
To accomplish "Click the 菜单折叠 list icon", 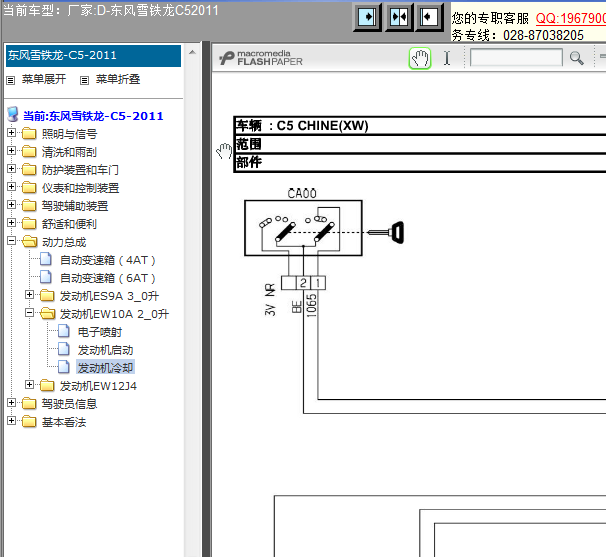I will pyautogui.click(x=84, y=80).
